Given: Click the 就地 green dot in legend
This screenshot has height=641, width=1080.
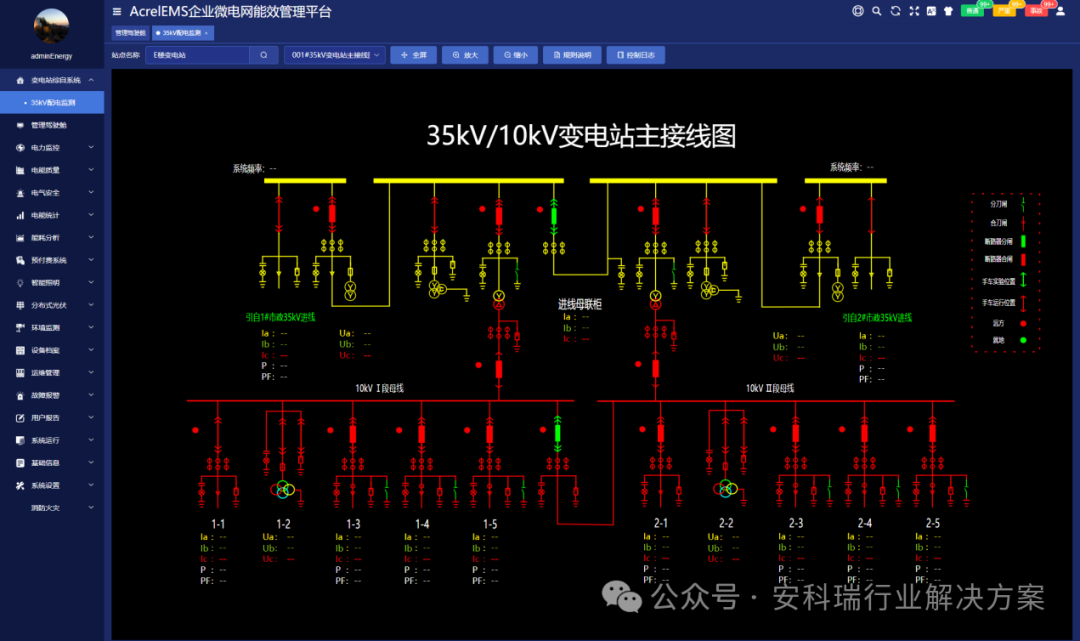Looking at the screenshot, I should coord(1023,340).
